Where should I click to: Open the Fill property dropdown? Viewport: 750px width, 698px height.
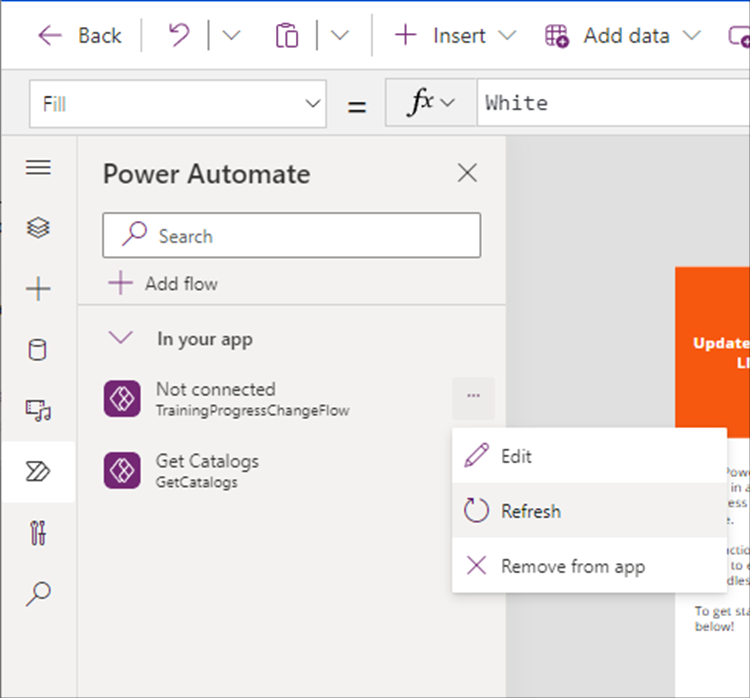pyautogui.click(x=178, y=103)
